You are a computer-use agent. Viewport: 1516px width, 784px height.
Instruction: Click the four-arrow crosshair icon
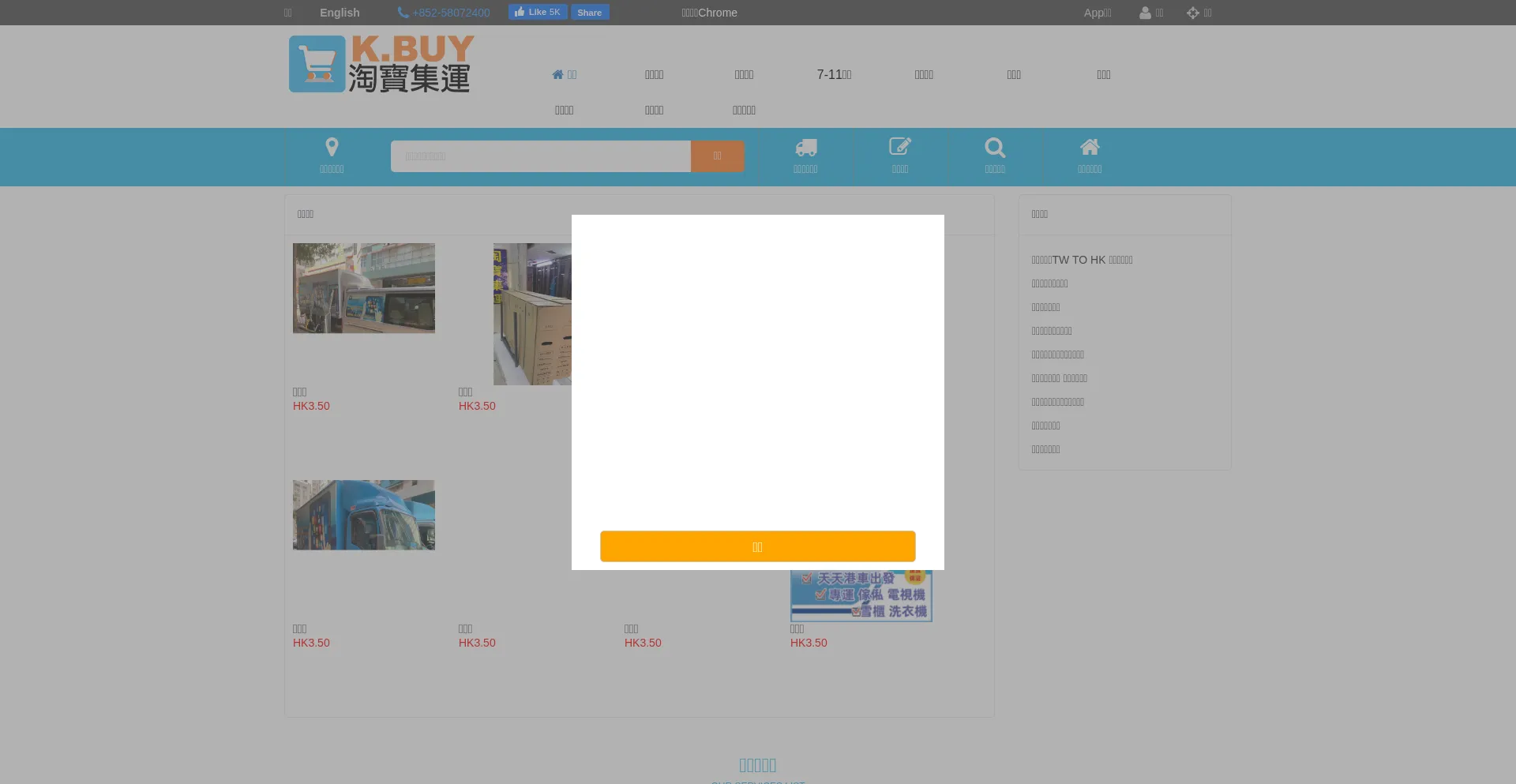(1192, 13)
